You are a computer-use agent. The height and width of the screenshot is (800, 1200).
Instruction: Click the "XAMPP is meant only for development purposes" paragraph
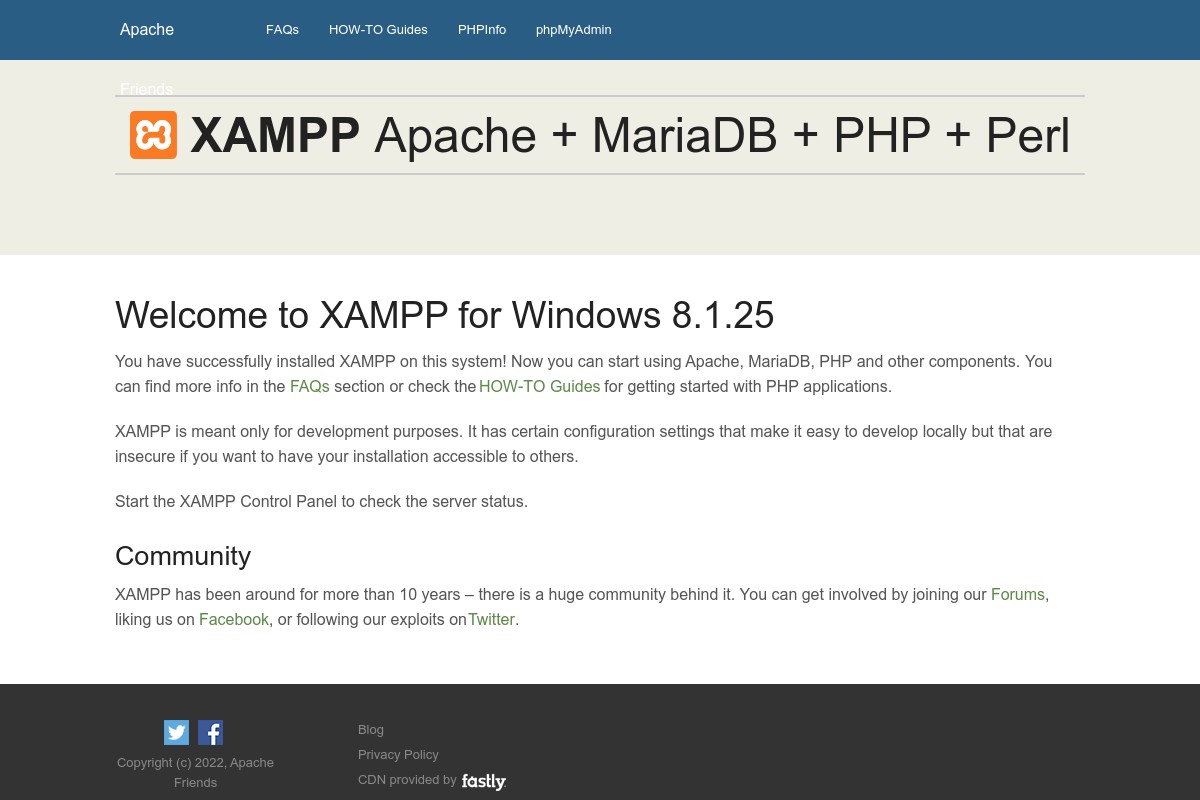tap(584, 444)
